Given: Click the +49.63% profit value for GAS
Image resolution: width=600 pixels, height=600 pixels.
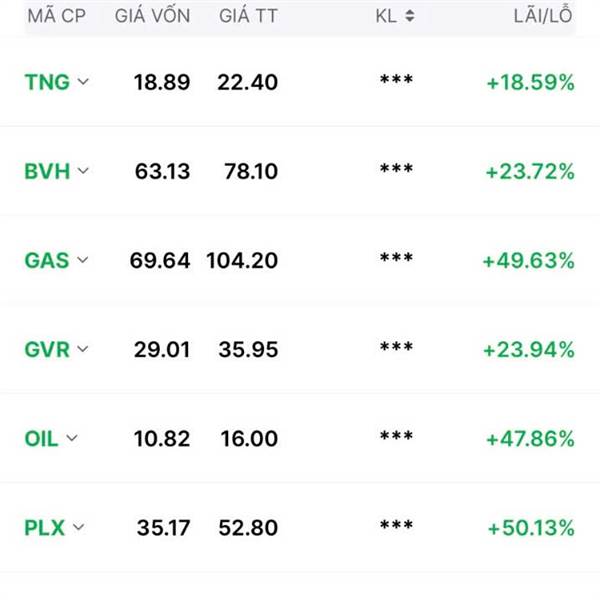Looking at the screenshot, I should (528, 261).
